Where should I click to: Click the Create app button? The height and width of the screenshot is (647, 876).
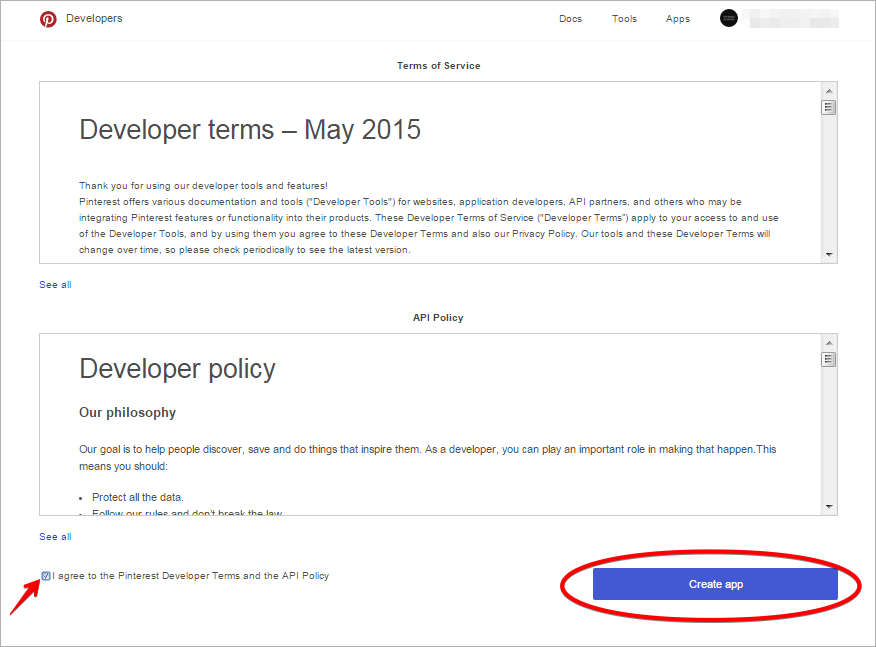coord(715,584)
